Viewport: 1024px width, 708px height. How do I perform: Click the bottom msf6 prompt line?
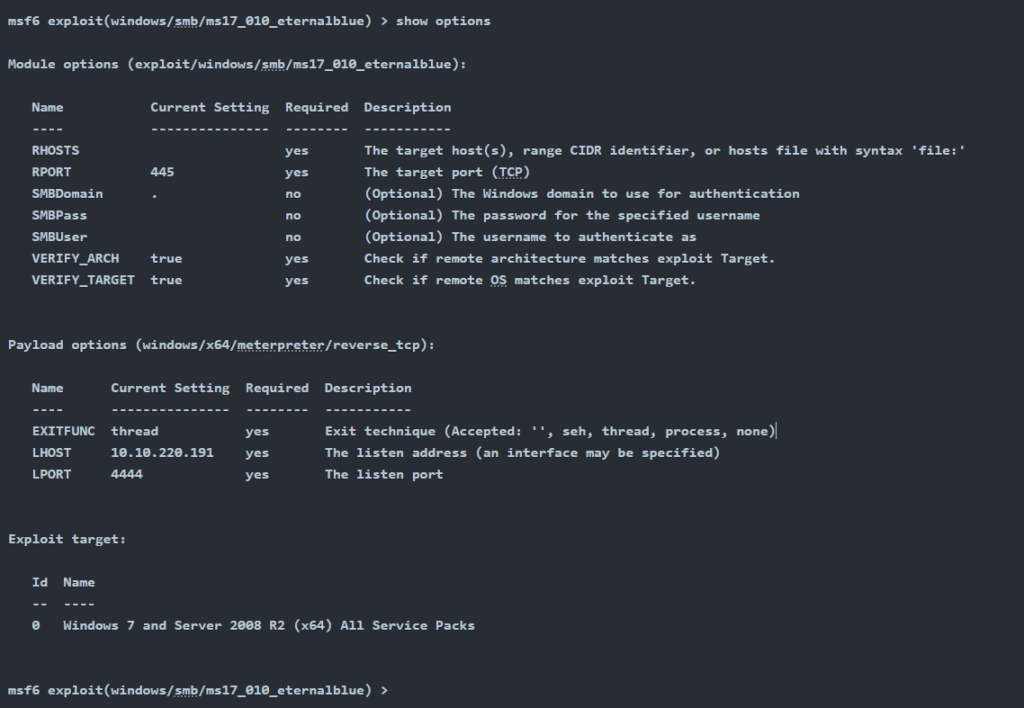198,690
